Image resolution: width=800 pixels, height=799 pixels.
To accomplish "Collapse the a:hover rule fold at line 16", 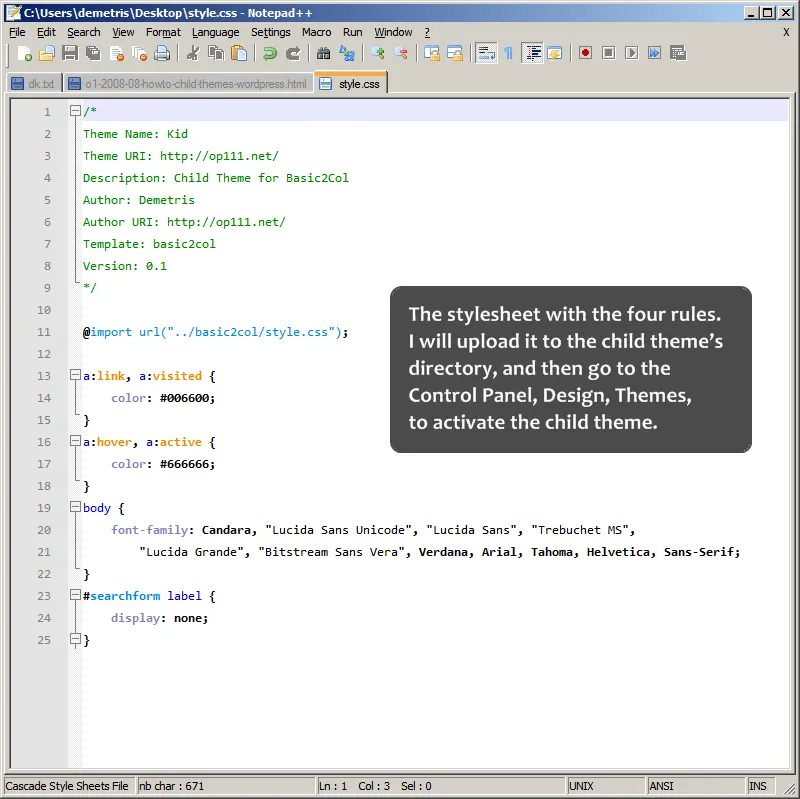I will tap(75, 441).
